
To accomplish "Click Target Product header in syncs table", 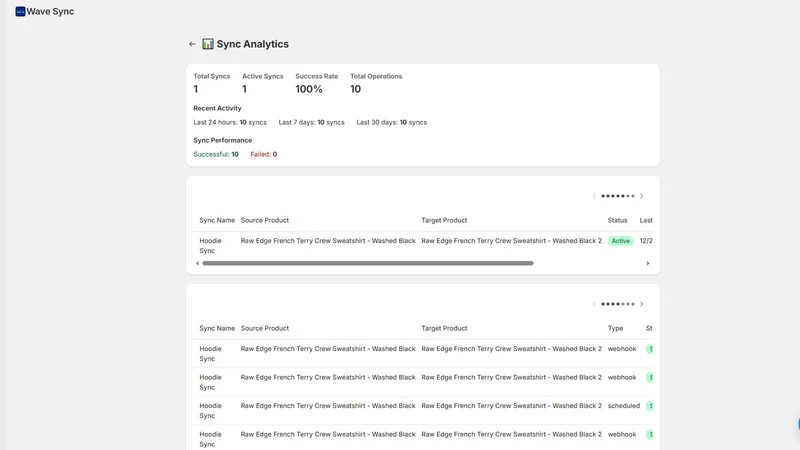I will click(444, 220).
